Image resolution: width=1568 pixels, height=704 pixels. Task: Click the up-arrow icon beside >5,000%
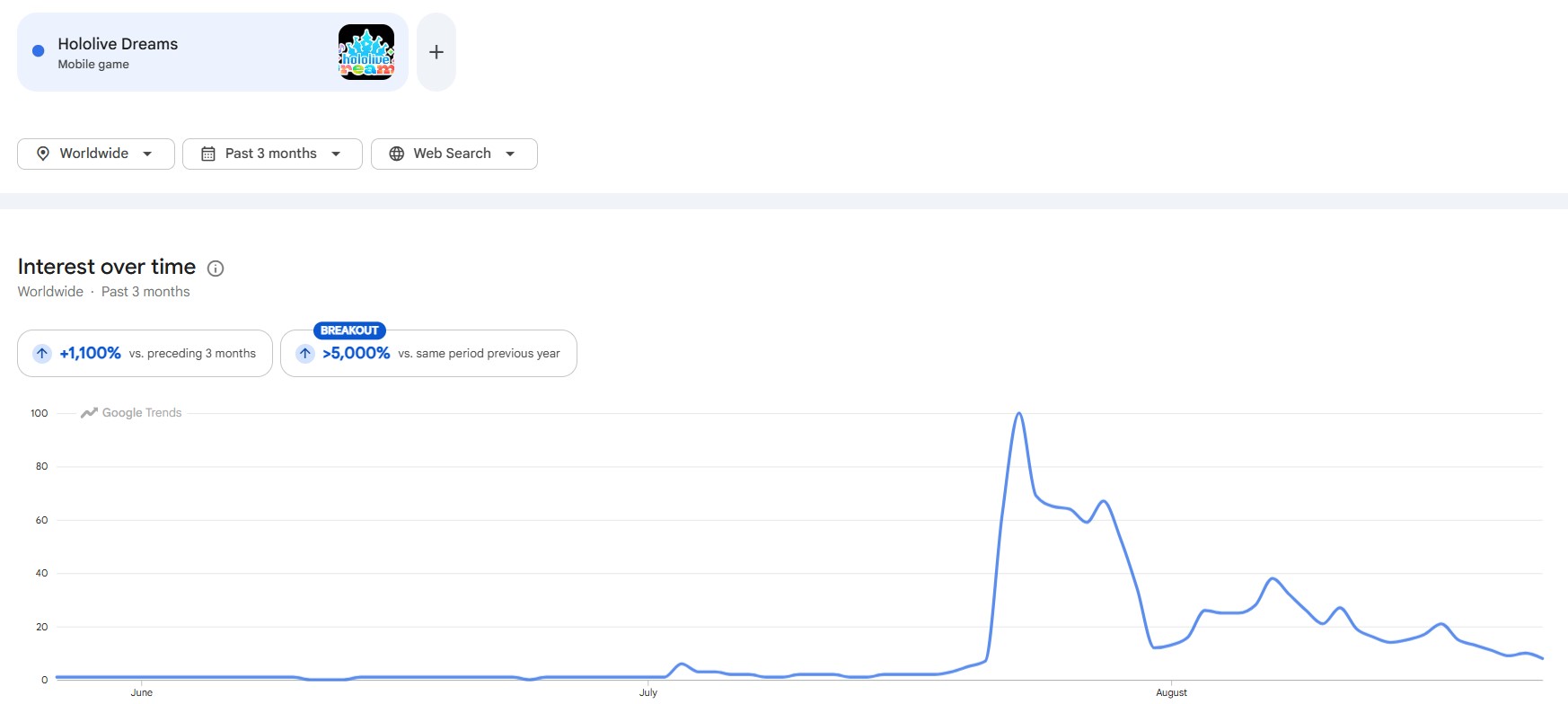305,353
